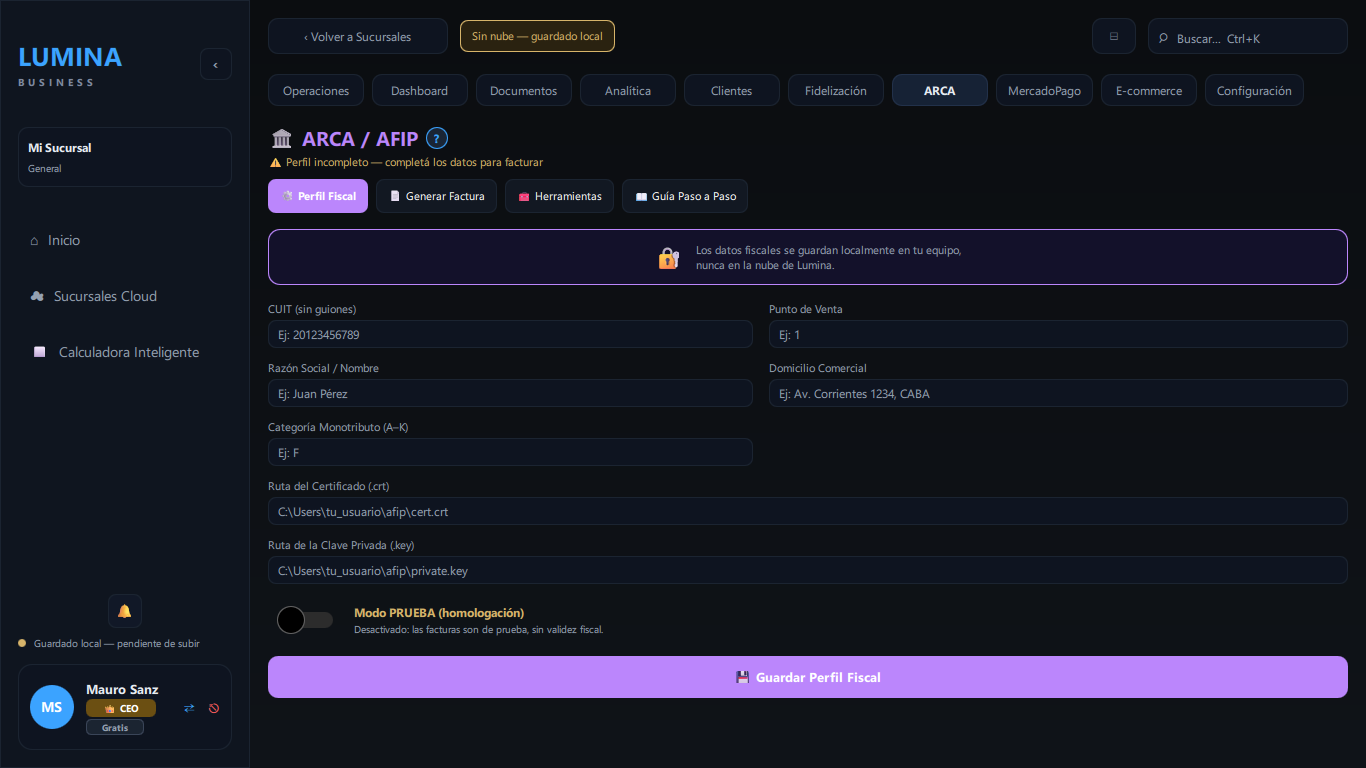The width and height of the screenshot is (1366, 768).
Task: Click the CUIT (sin guiones) field
Action: 510,334
